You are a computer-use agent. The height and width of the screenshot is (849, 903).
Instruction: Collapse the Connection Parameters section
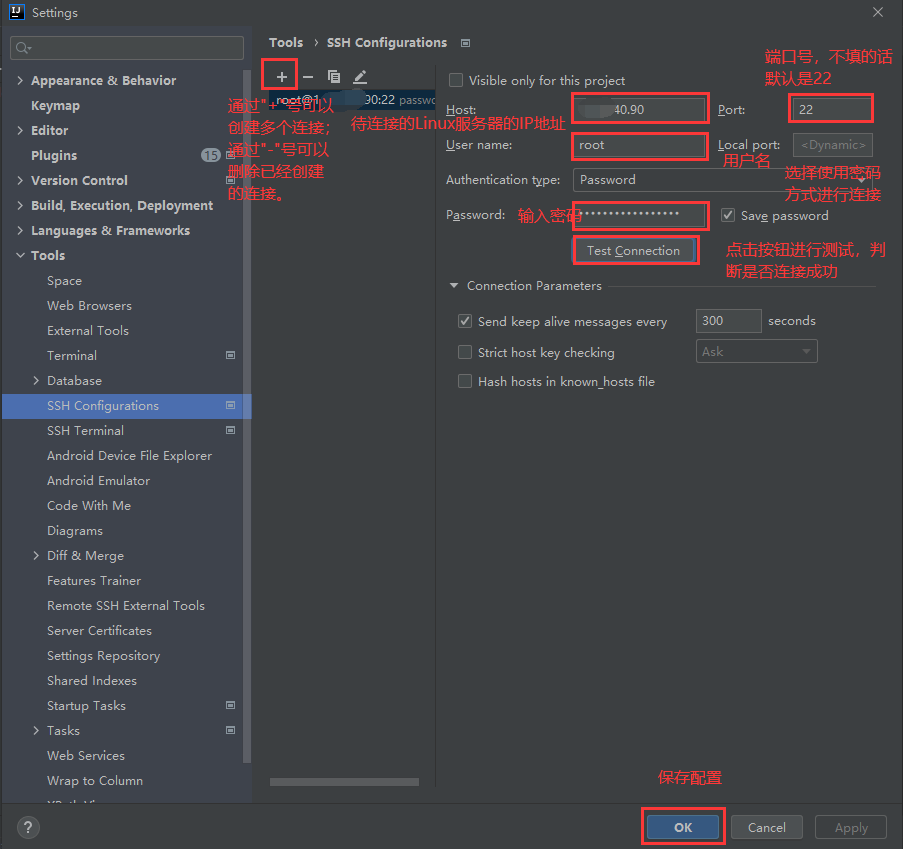click(455, 286)
